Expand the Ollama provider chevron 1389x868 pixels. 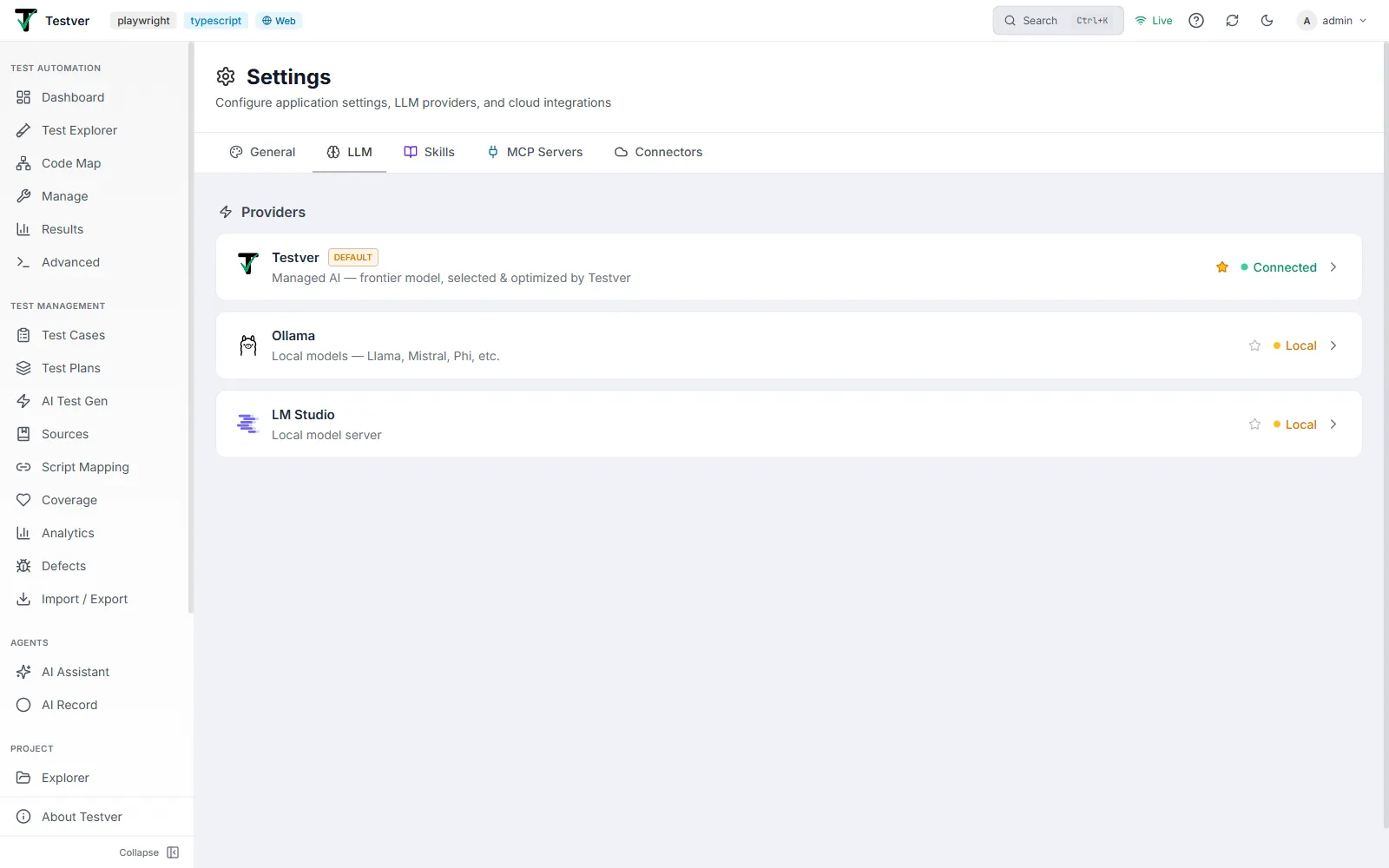[x=1333, y=345]
